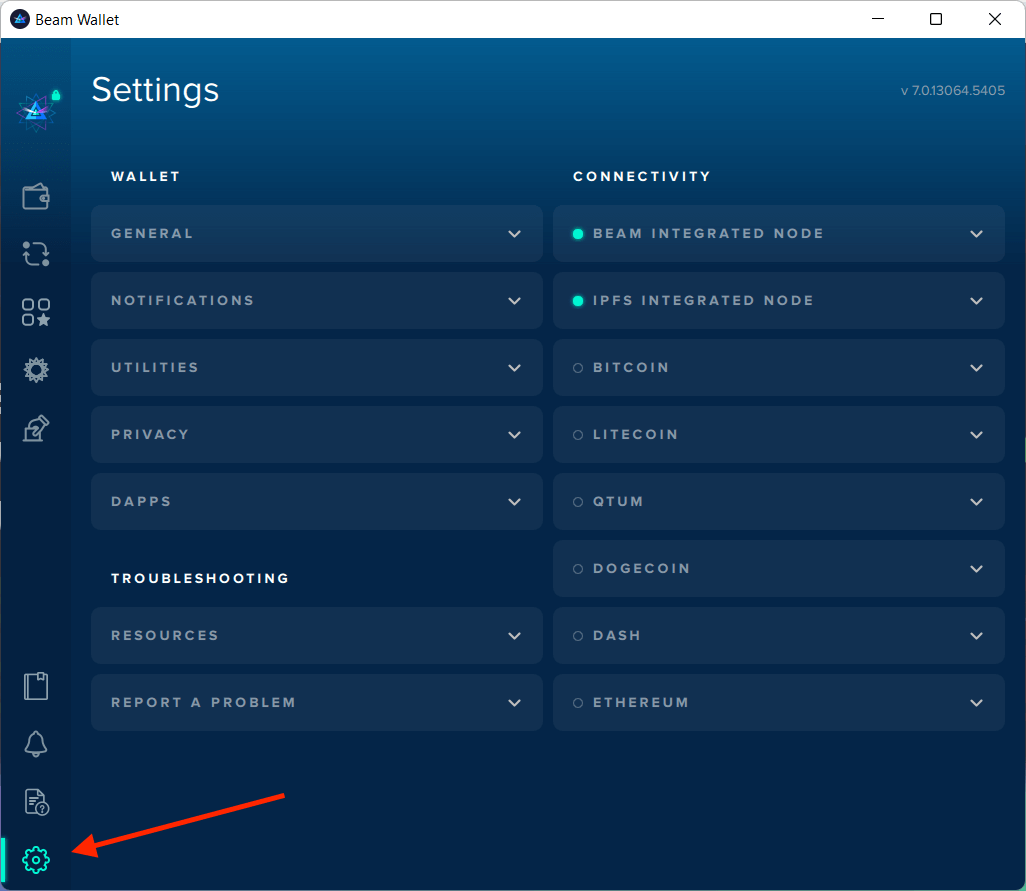Open the Wallet icon in sidebar

pyautogui.click(x=36, y=196)
